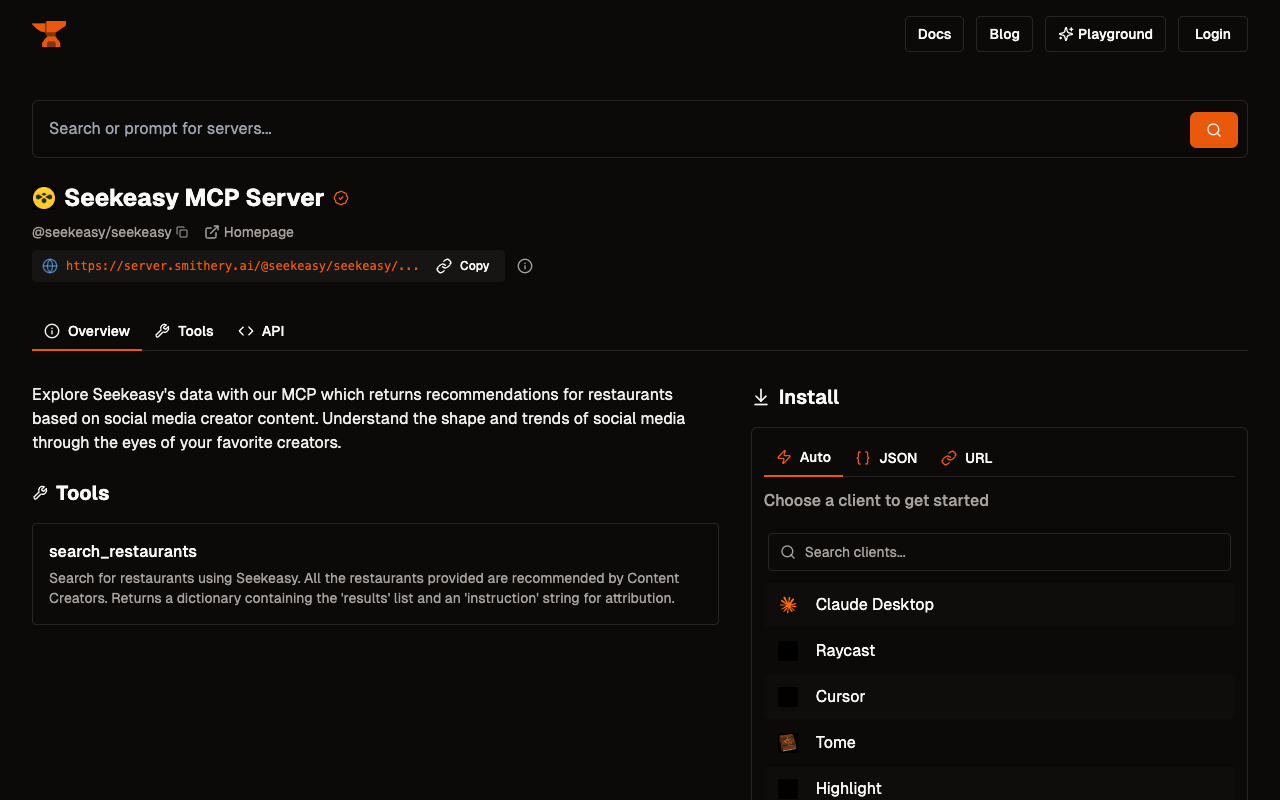Viewport: 1280px width, 800px height.
Task: Switch to the Tools tab
Action: tap(184, 331)
